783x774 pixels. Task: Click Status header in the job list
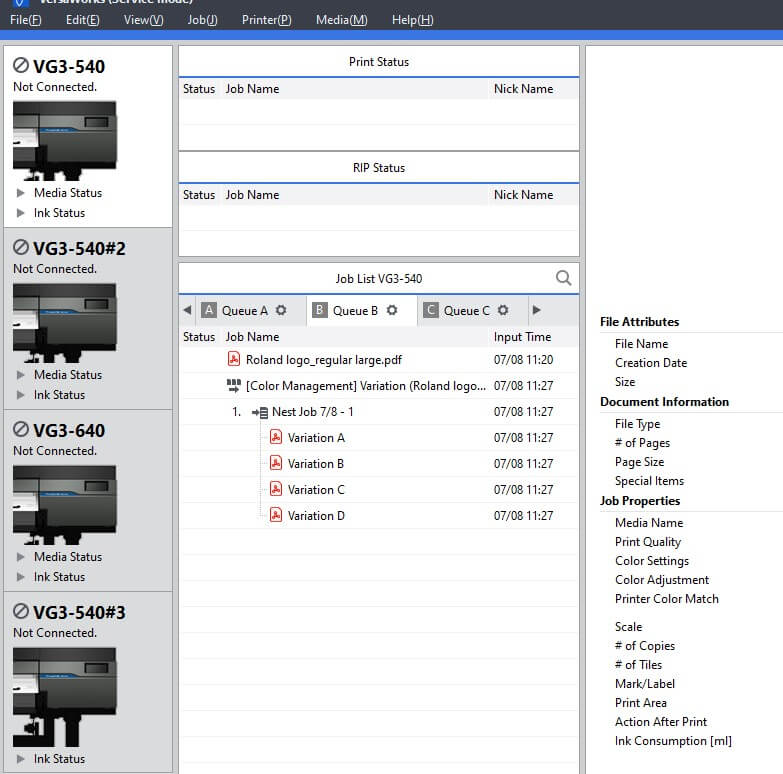(199, 337)
